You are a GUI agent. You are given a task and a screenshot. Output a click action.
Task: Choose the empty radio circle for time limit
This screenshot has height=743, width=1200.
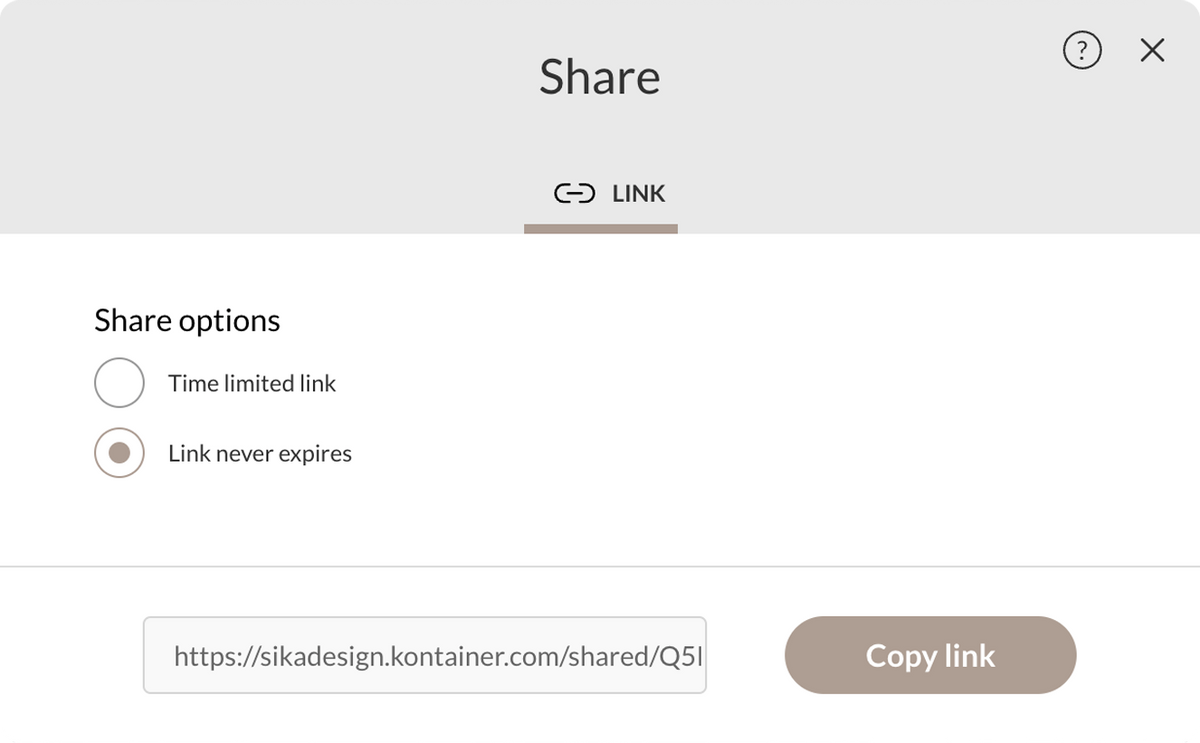click(x=119, y=383)
